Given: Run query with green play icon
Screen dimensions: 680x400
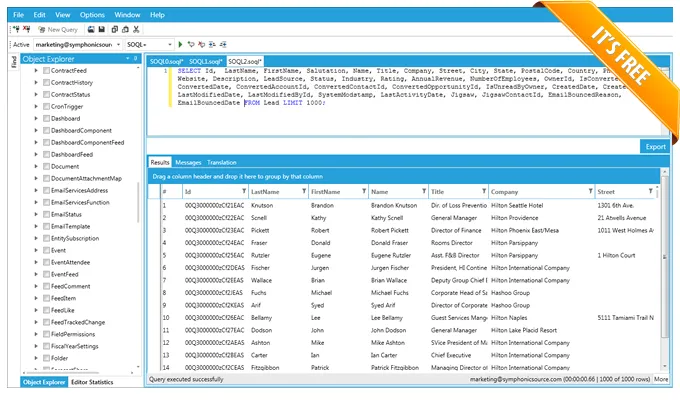Looking at the screenshot, I should tap(180, 44).
